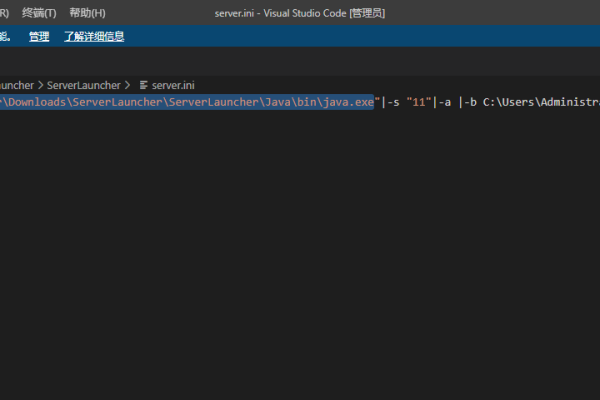The height and width of the screenshot is (400, 600).
Task: Click the -b C:\Users\Administra path text
Action: [532, 102]
